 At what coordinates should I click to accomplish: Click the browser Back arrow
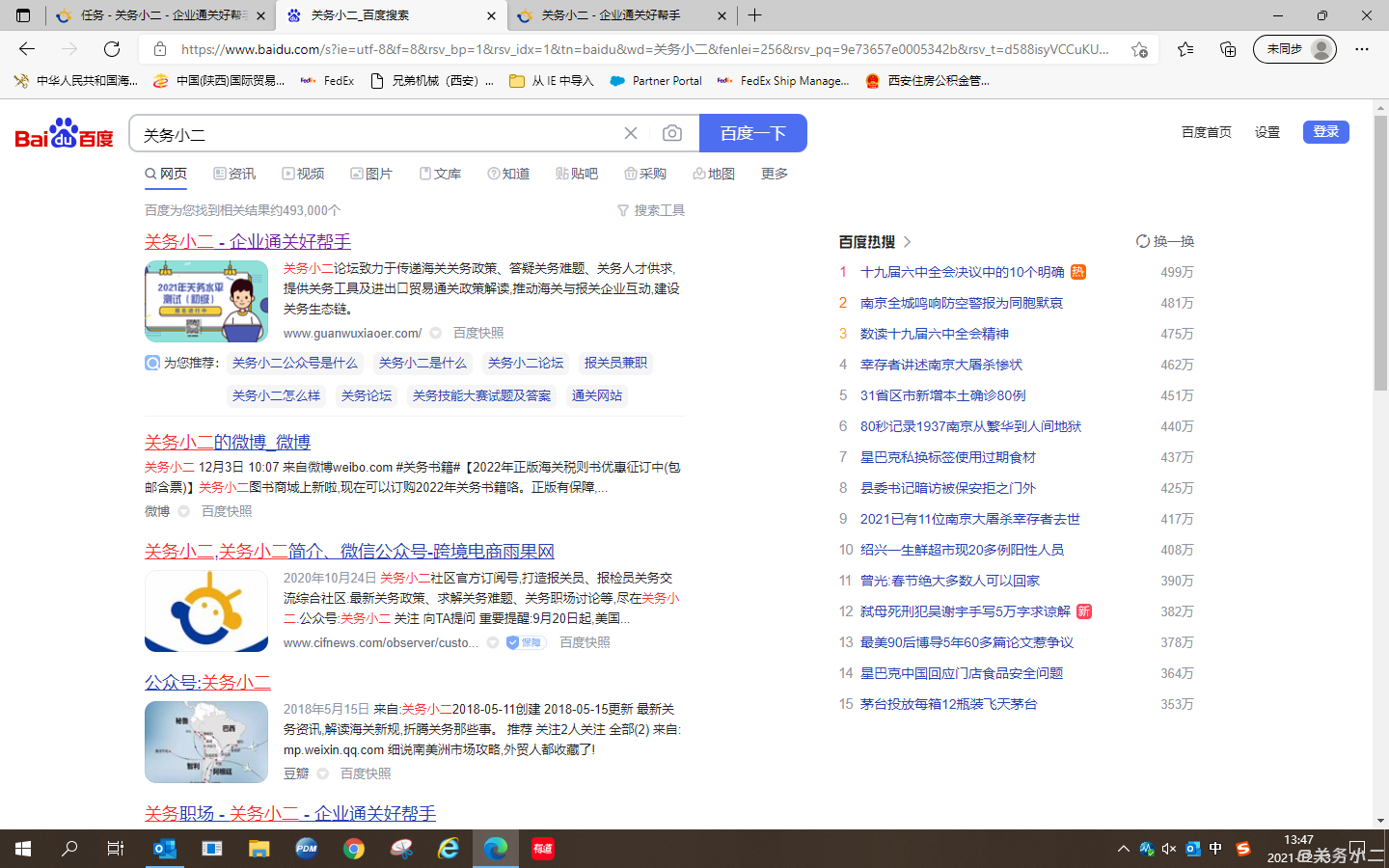27,49
